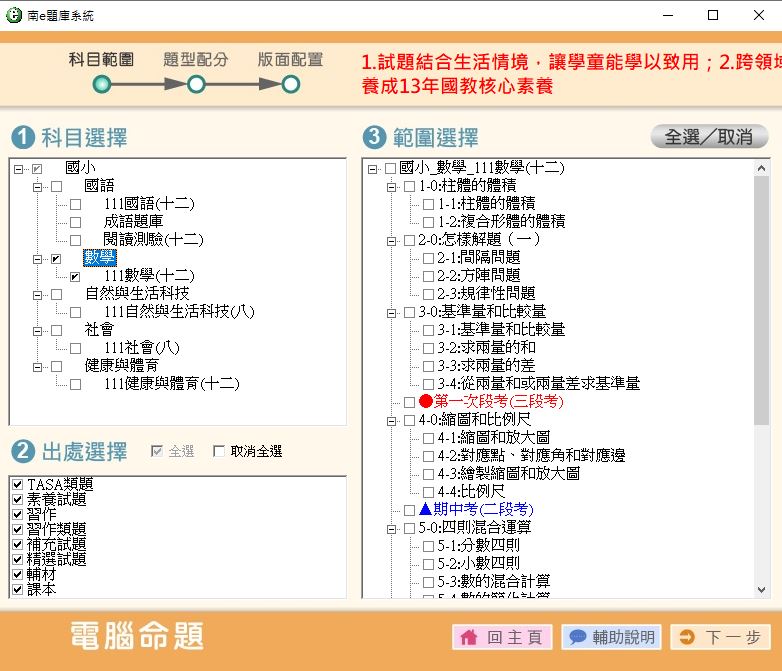Screen dimensions: 782x671
Task: Check the 成語題庫 checkbox
Action: (x=75, y=223)
